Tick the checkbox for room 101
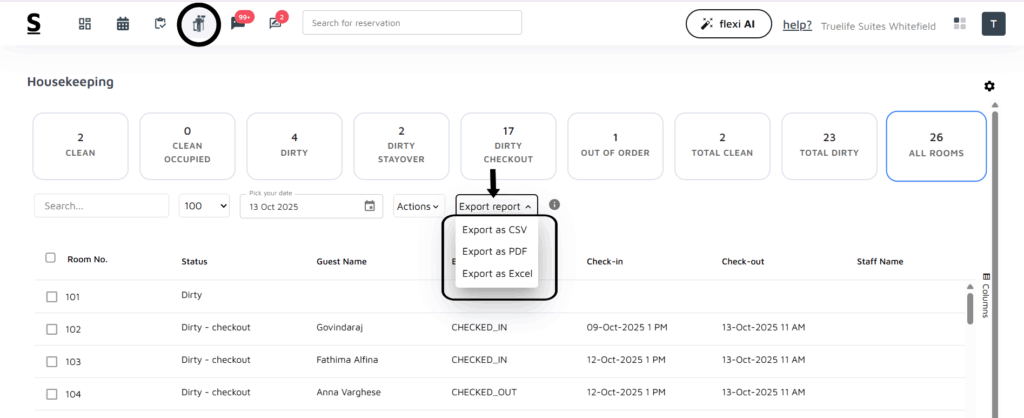 52,297
